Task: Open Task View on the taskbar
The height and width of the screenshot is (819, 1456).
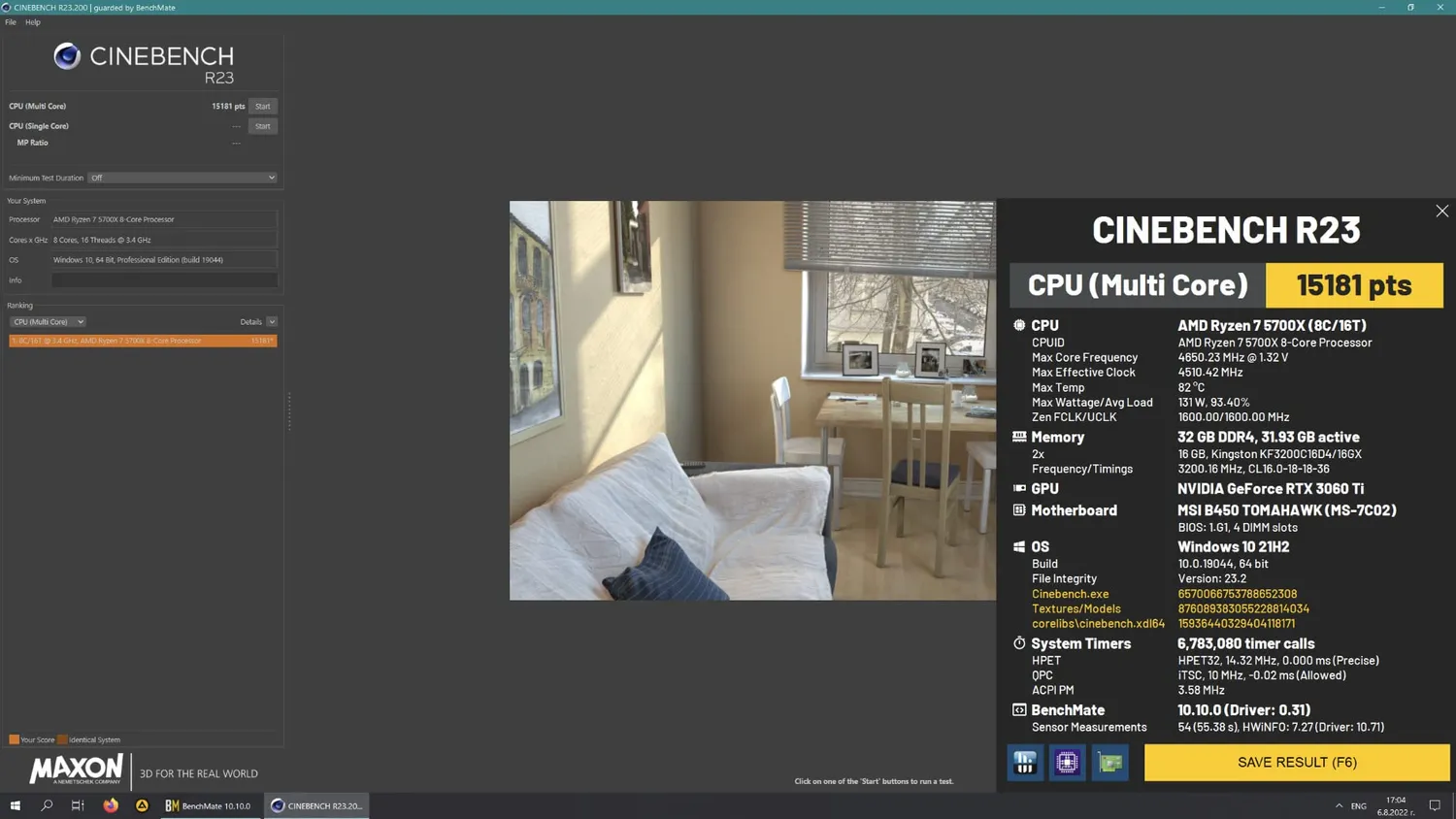Action: (x=78, y=805)
